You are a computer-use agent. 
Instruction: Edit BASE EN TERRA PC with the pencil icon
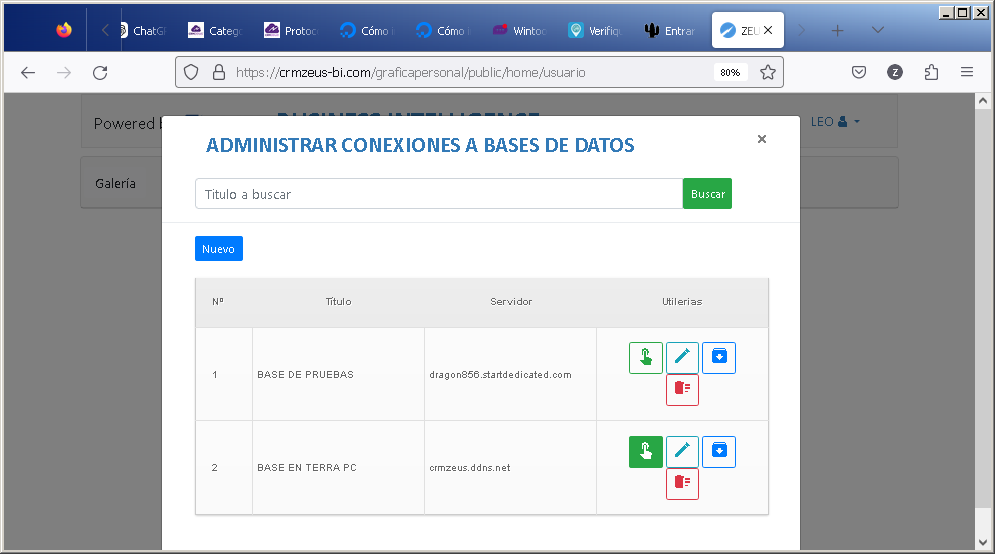pos(682,452)
